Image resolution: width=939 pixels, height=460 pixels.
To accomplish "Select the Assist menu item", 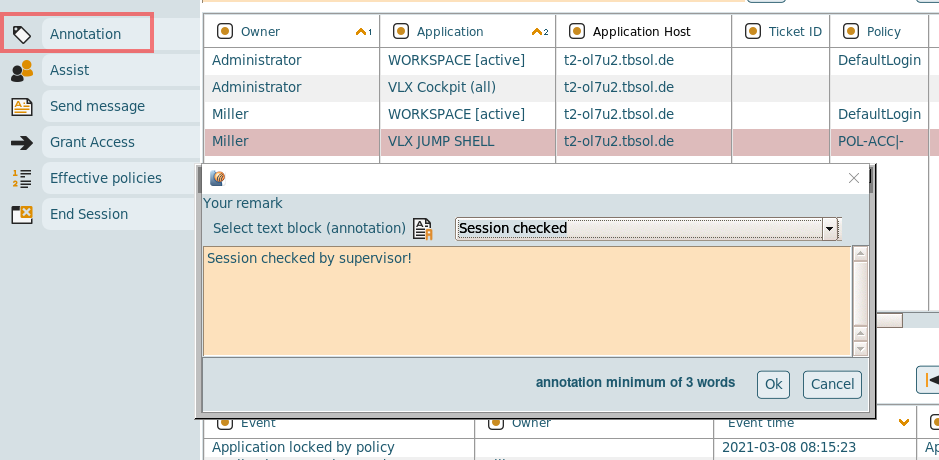I will [70, 71].
